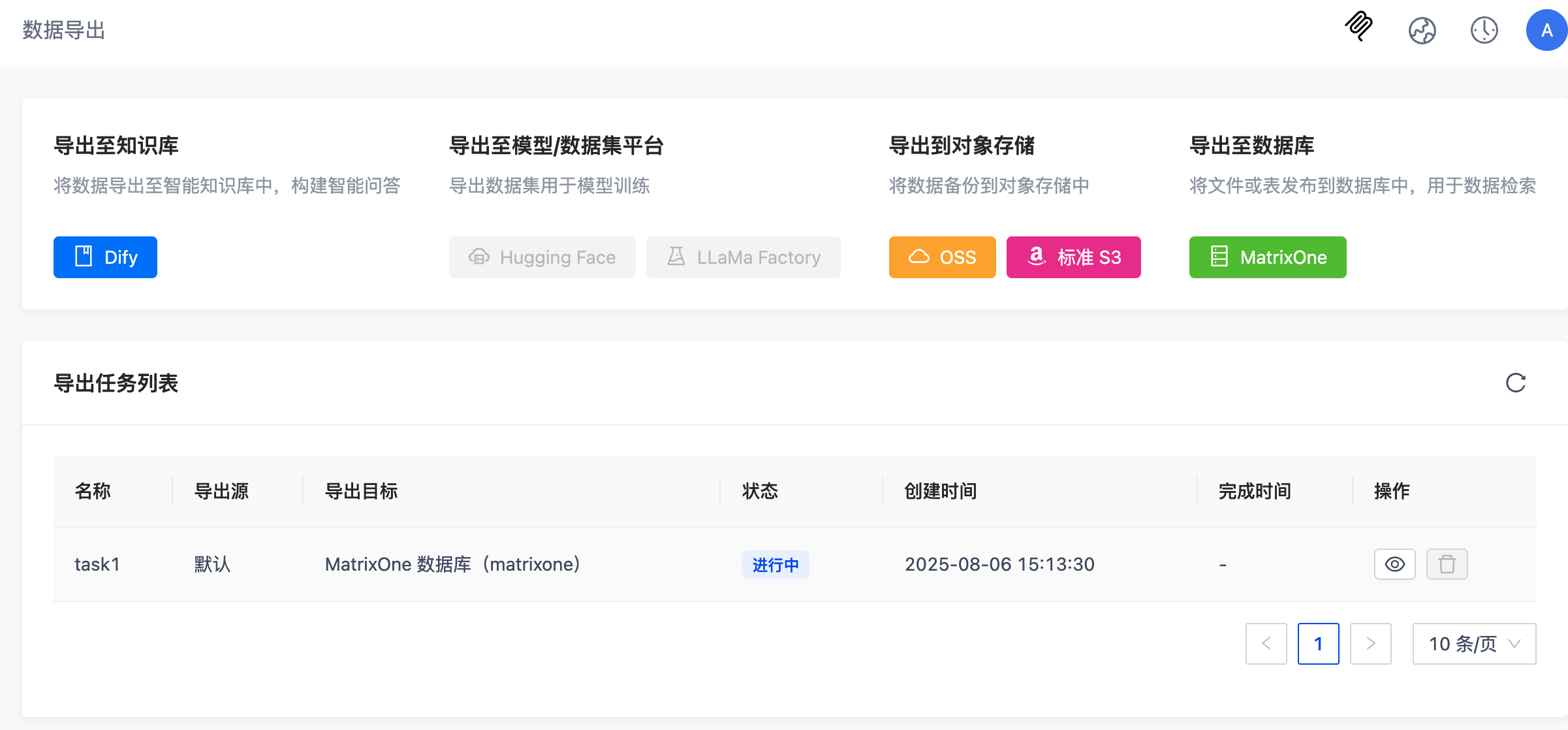
Task: Click the paperclip attachment icon in header
Action: 1359,27
